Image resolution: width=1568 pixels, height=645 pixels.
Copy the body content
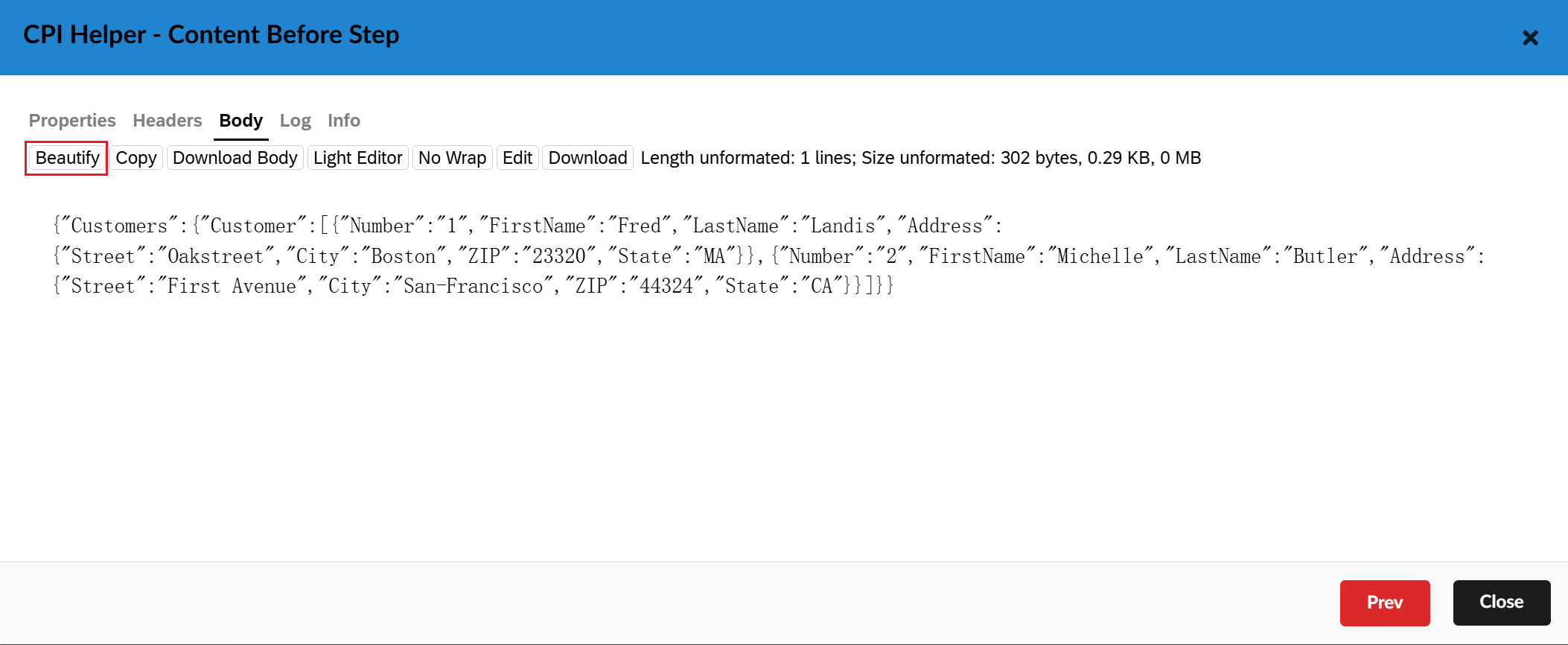[136, 158]
